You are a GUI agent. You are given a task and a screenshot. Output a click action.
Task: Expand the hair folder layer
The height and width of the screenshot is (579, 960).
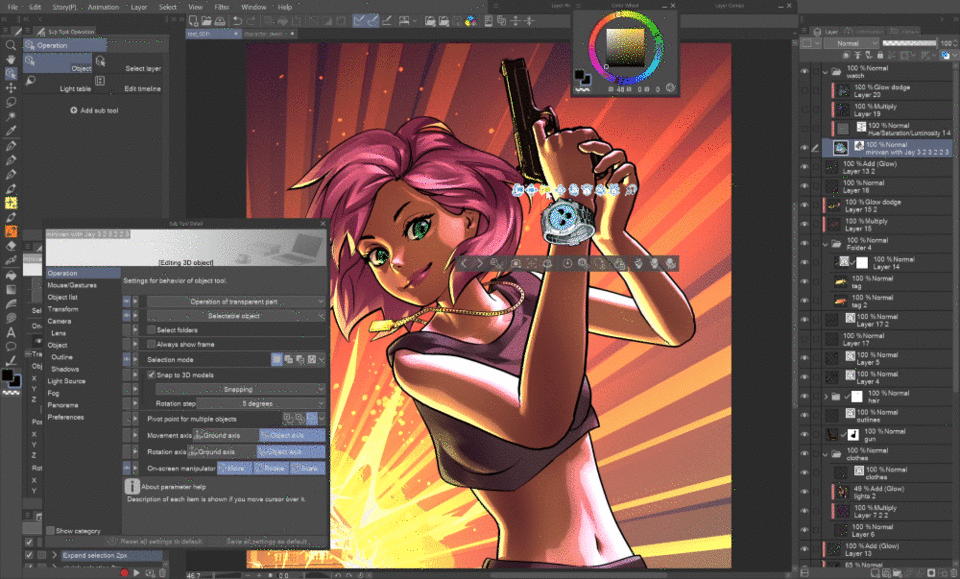[826, 397]
